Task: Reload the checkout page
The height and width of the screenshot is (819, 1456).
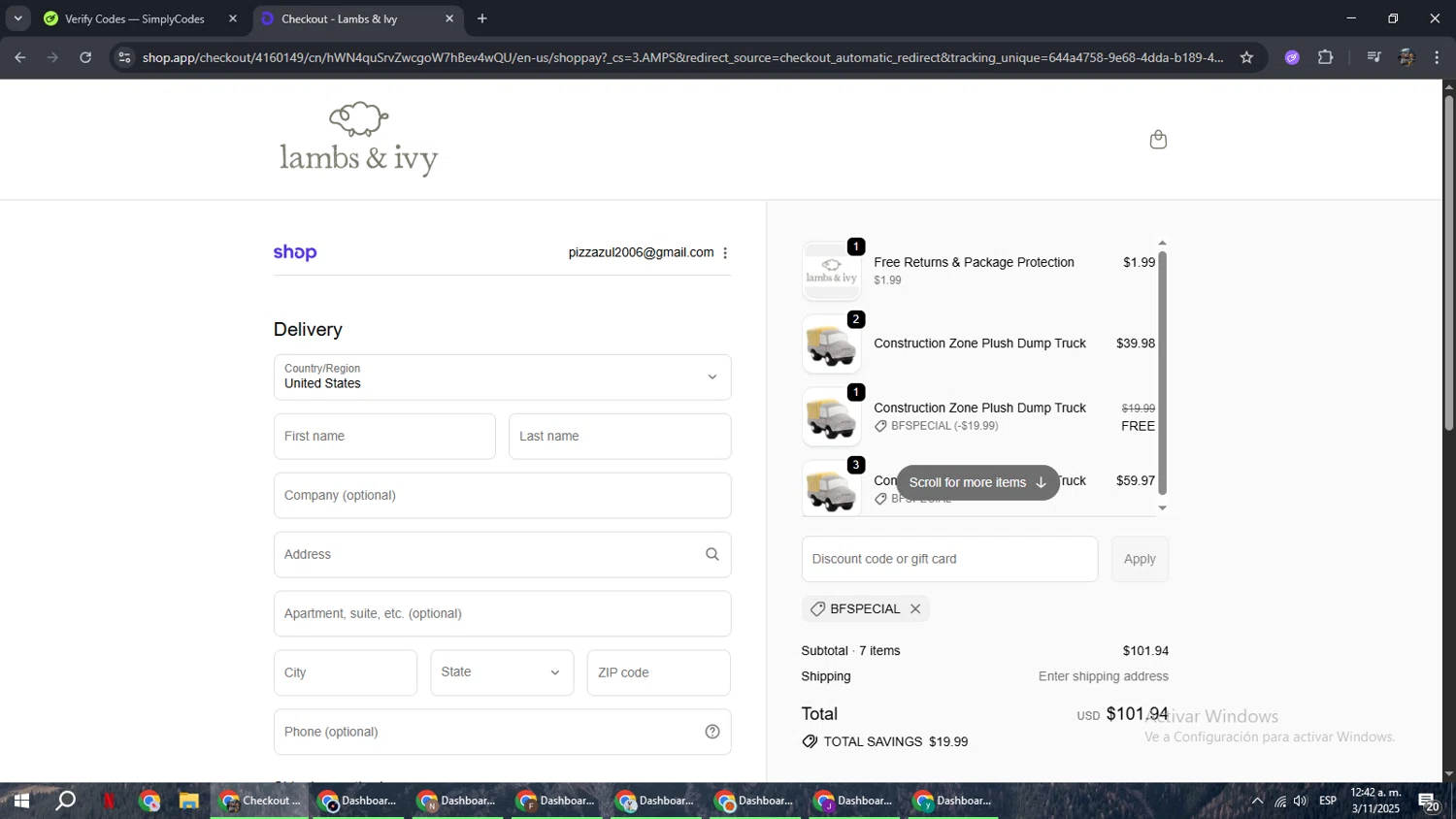Action: point(85,57)
